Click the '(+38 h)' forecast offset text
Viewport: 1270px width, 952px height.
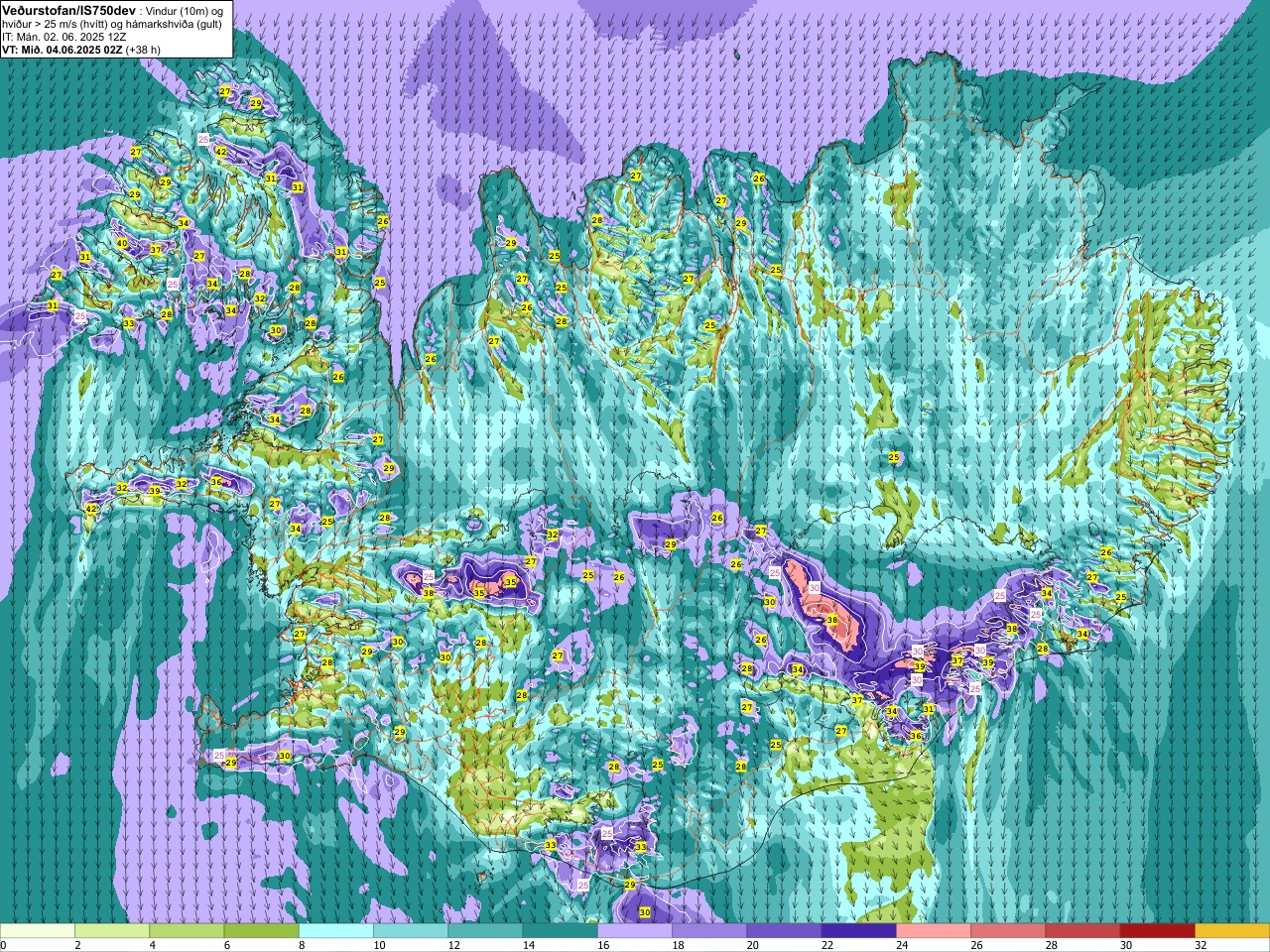144,50
